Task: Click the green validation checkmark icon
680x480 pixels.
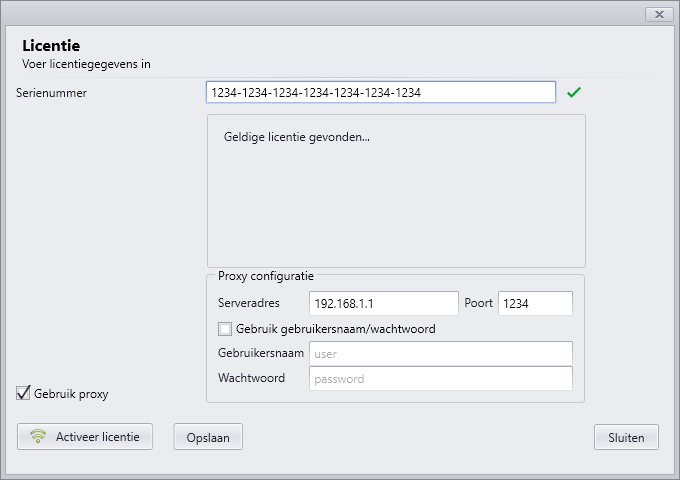Action: tap(574, 92)
